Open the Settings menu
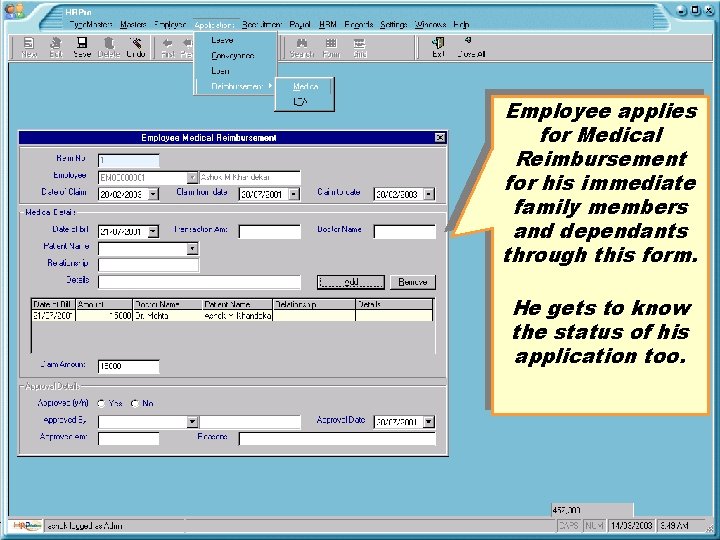Image resolution: width=720 pixels, height=540 pixels. (394, 24)
